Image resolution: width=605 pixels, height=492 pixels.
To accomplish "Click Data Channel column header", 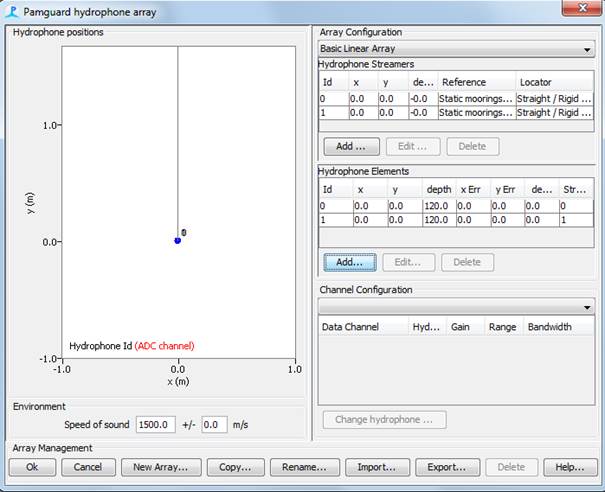I will tap(363, 327).
